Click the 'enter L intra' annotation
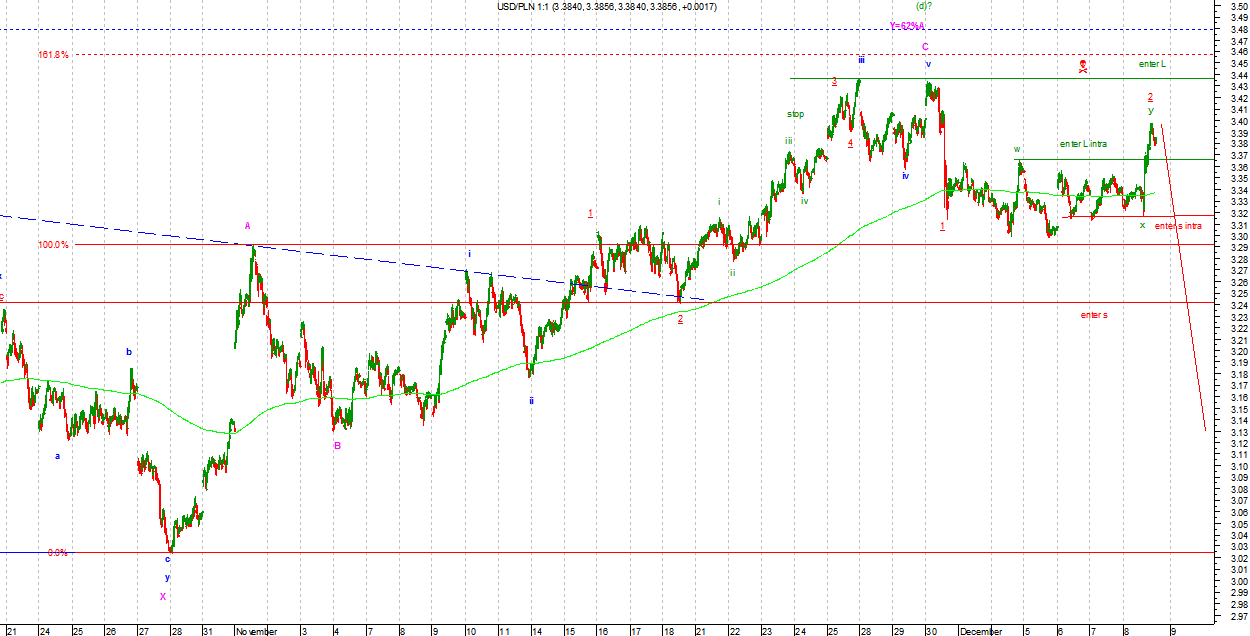 click(1083, 144)
